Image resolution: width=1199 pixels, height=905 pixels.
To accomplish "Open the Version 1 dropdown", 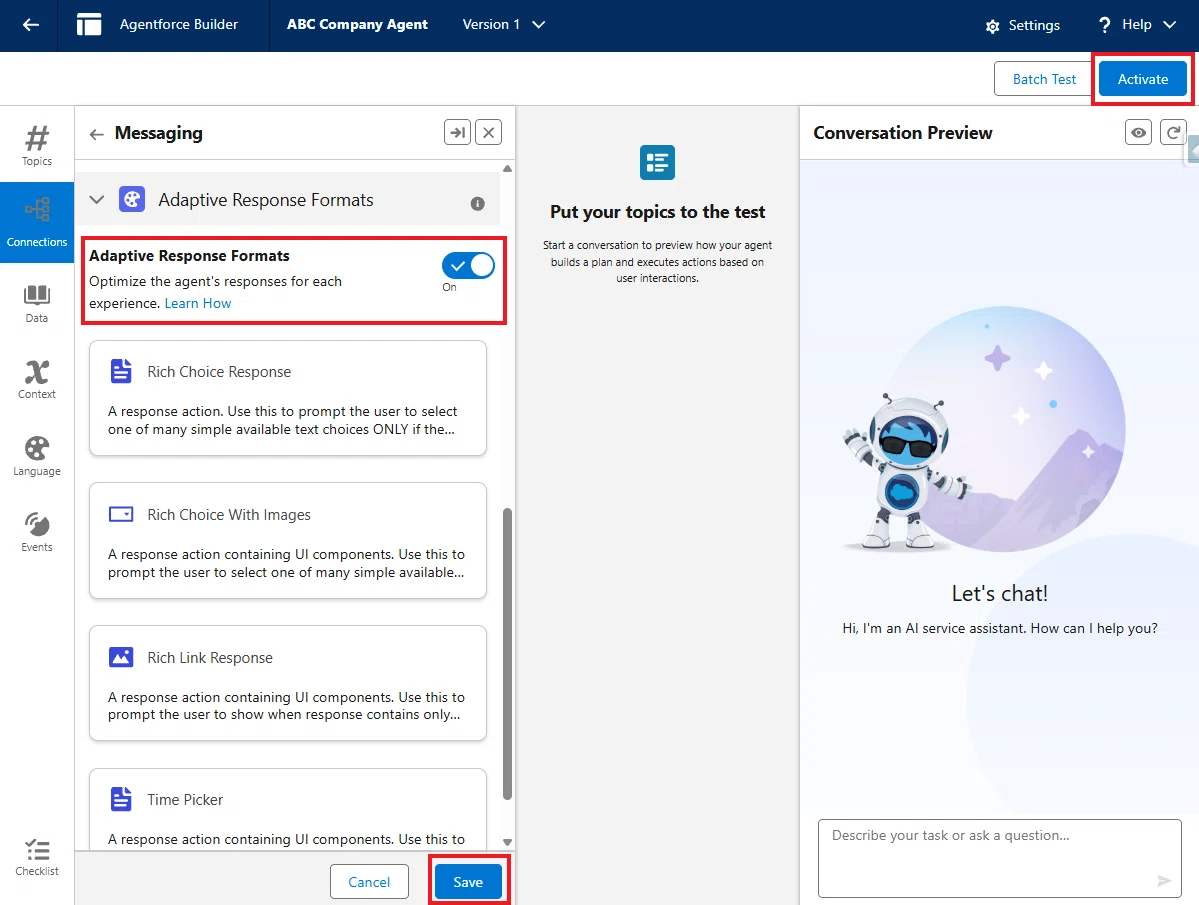I will coord(503,24).
